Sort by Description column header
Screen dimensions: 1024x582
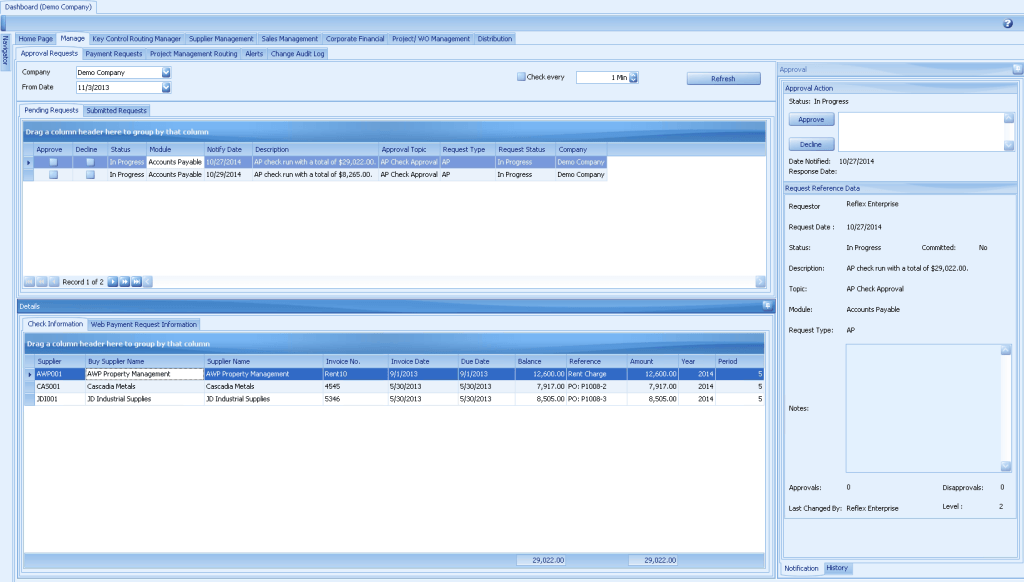[315, 150]
